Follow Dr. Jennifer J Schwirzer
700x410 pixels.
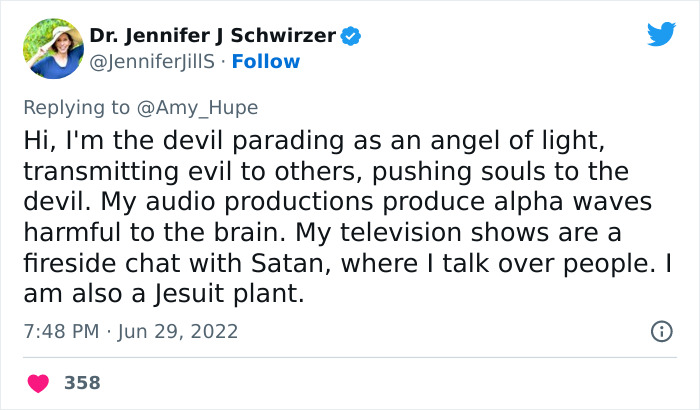point(266,62)
